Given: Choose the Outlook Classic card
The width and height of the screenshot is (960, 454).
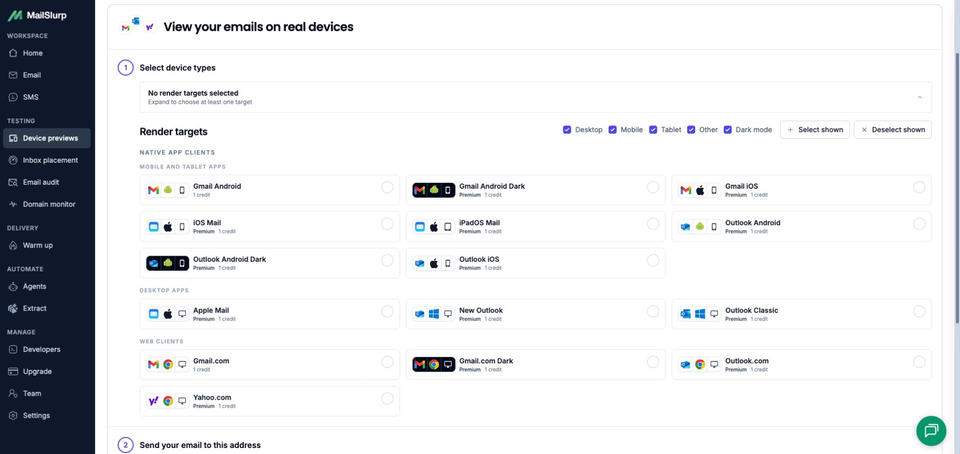Looking at the screenshot, I should 801,314.
